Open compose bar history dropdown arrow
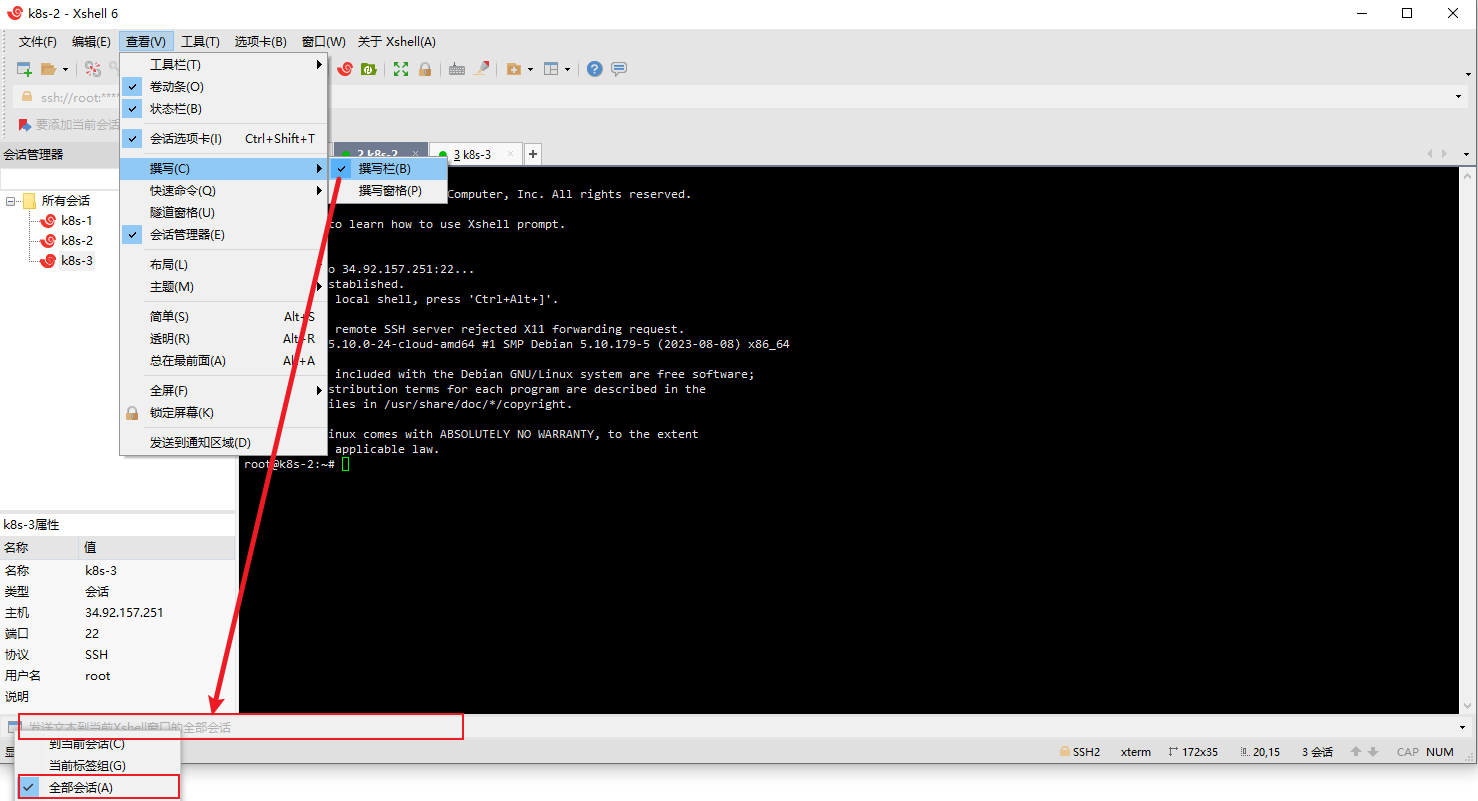The image size is (1478, 801). [1463, 727]
